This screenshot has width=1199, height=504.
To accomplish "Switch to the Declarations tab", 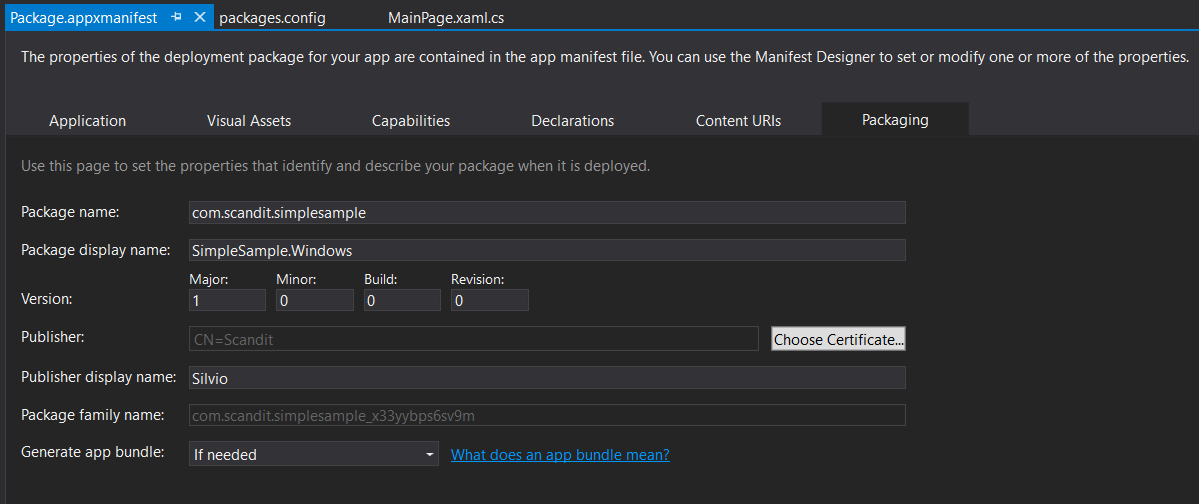I will tap(573, 120).
